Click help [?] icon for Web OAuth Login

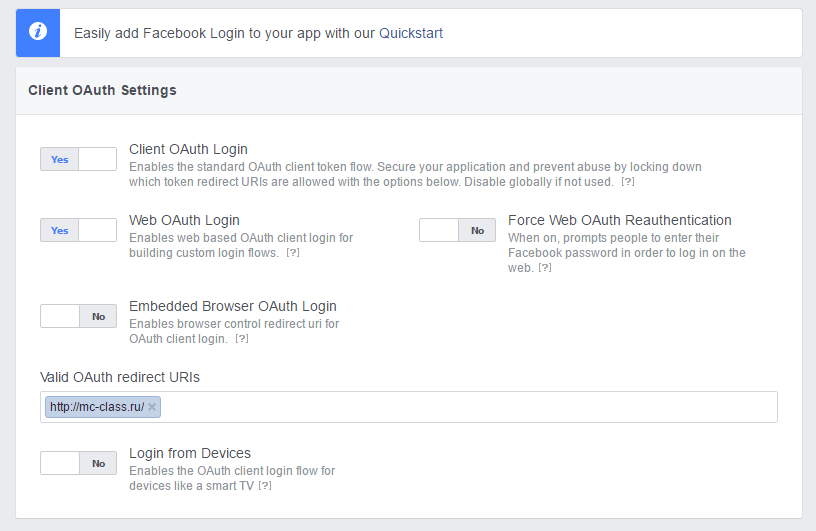(293, 252)
